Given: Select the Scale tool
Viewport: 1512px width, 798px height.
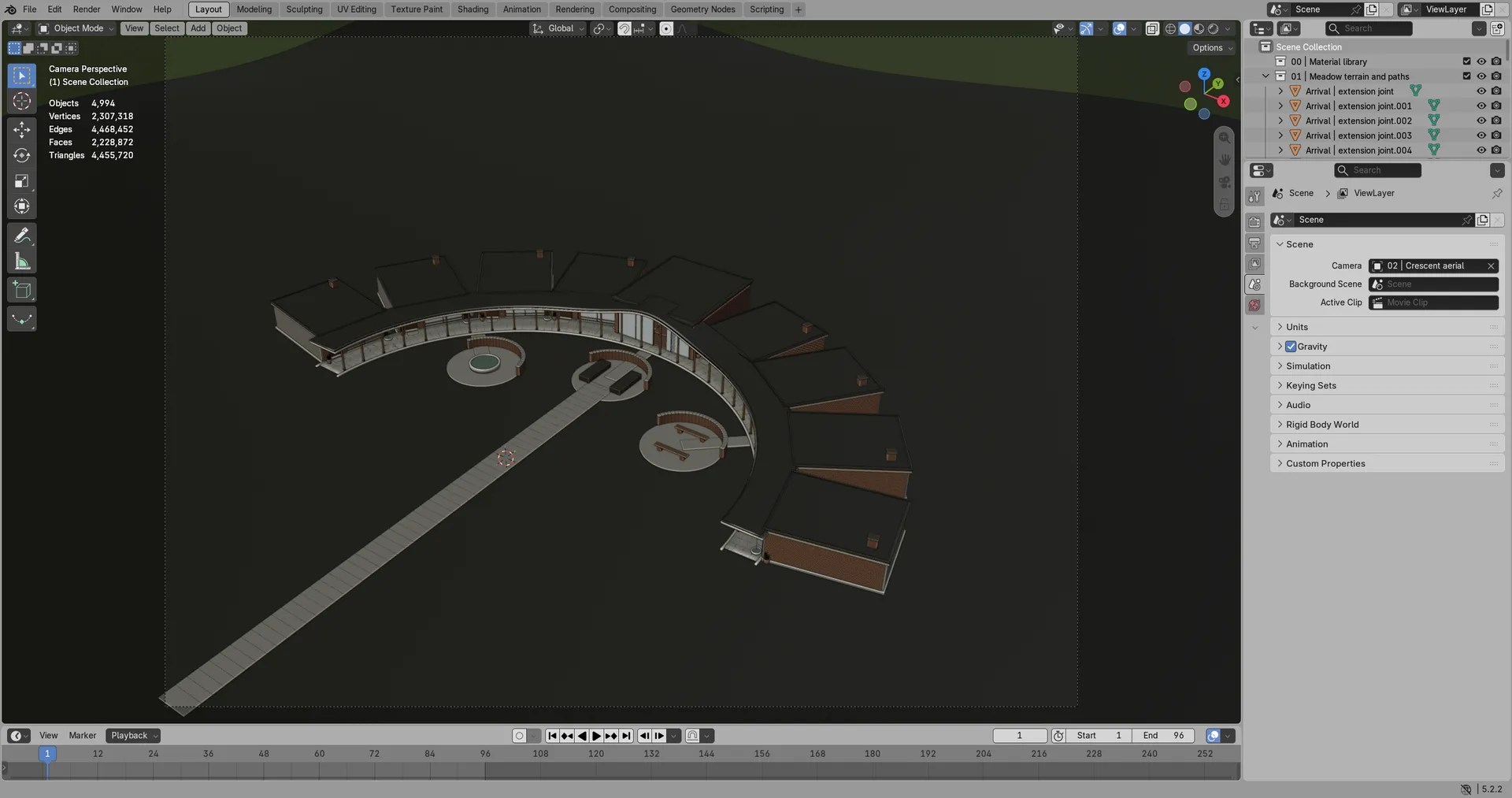Looking at the screenshot, I should click(x=22, y=181).
